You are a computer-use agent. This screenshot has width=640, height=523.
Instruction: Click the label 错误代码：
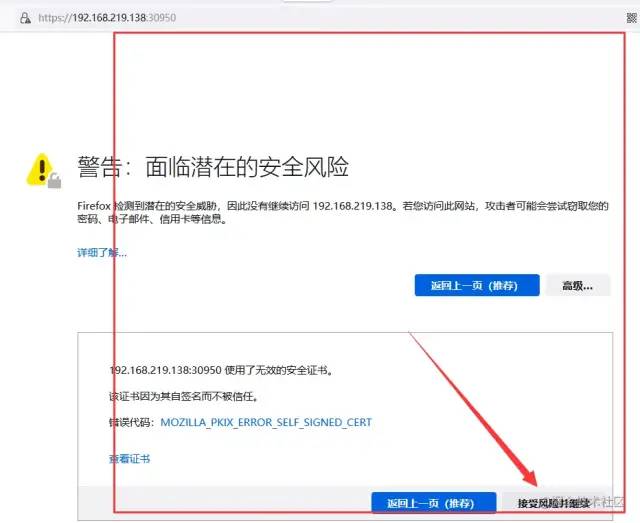132,422
